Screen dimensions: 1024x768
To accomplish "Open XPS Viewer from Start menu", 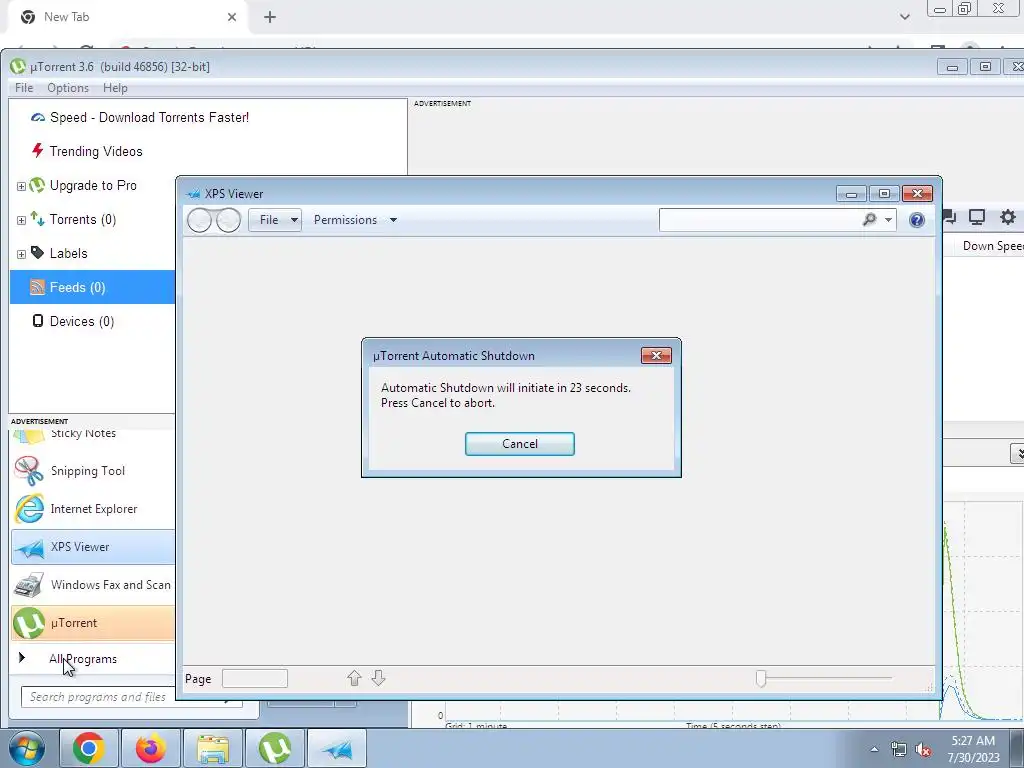I will (93, 547).
